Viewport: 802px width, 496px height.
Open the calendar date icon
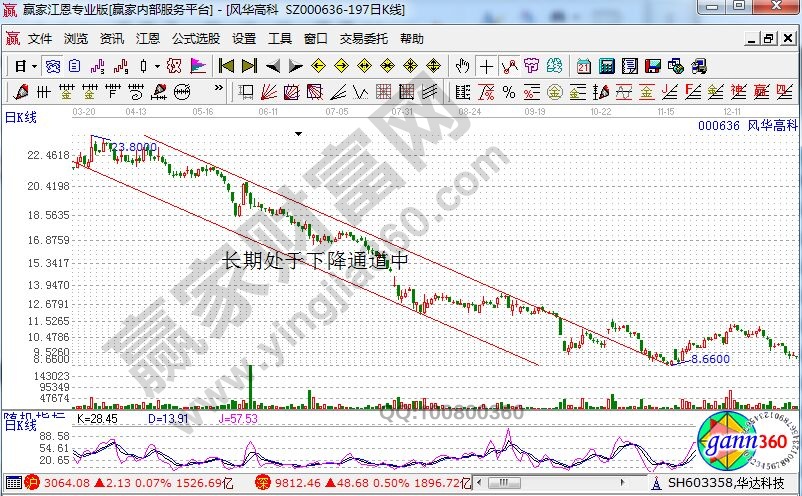pos(584,66)
